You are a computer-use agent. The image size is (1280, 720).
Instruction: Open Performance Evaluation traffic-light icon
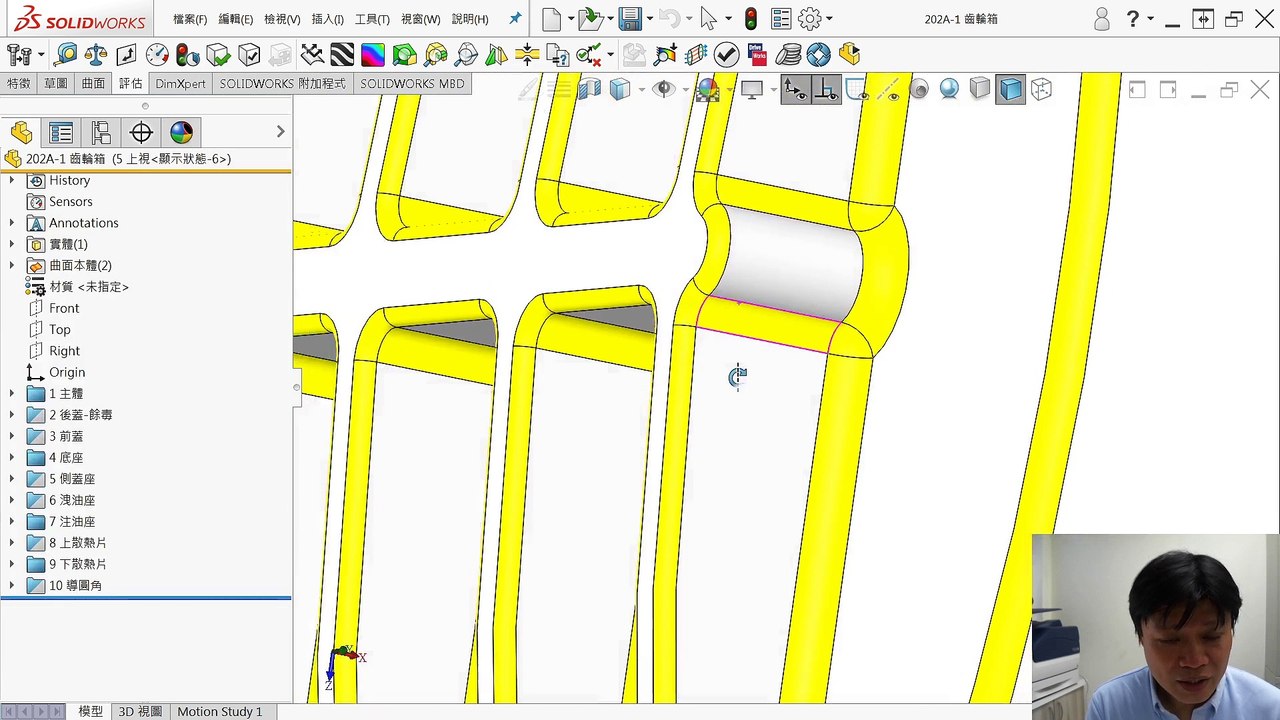187,55
